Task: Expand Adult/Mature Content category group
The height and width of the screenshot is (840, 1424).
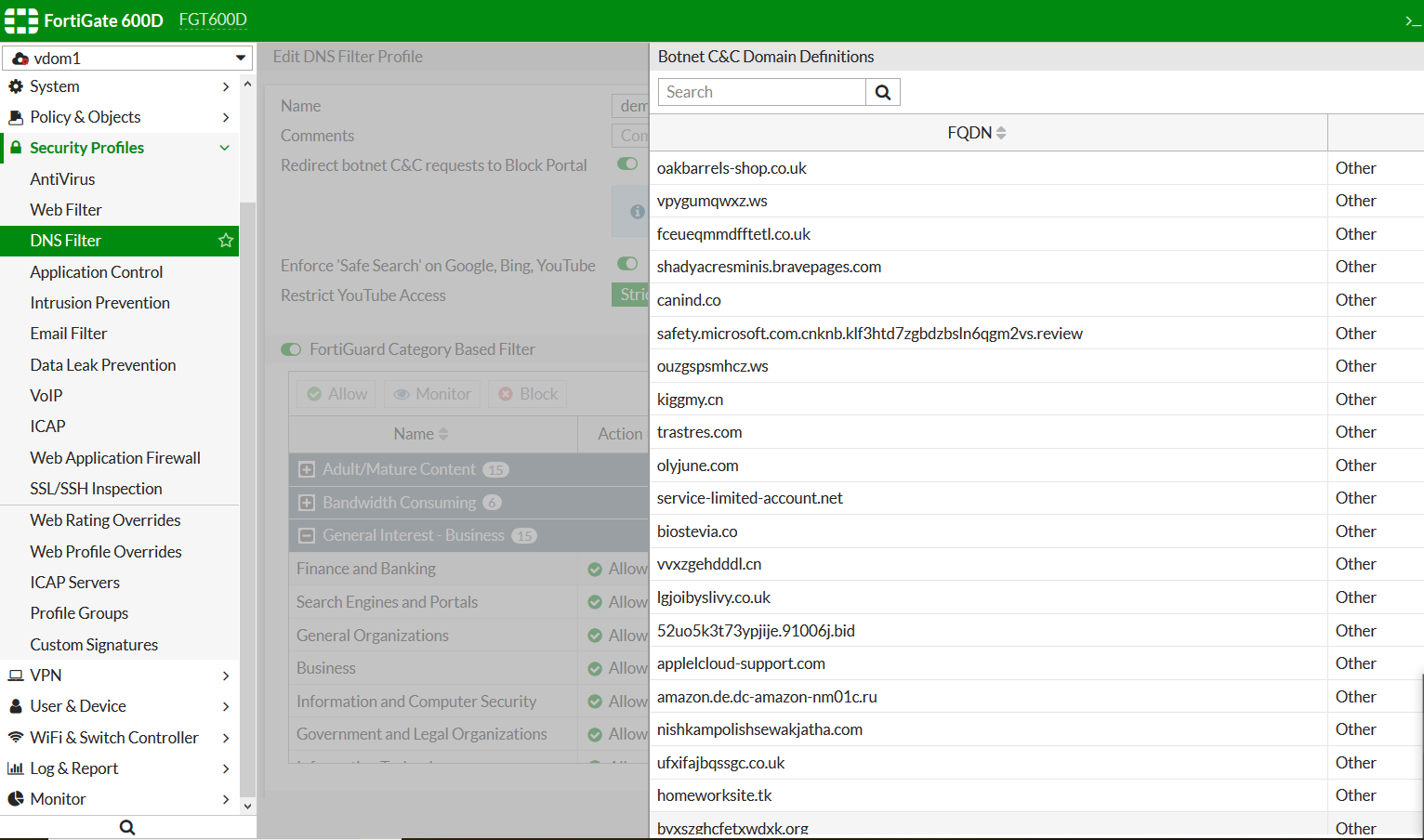Action: click(306, 470)
